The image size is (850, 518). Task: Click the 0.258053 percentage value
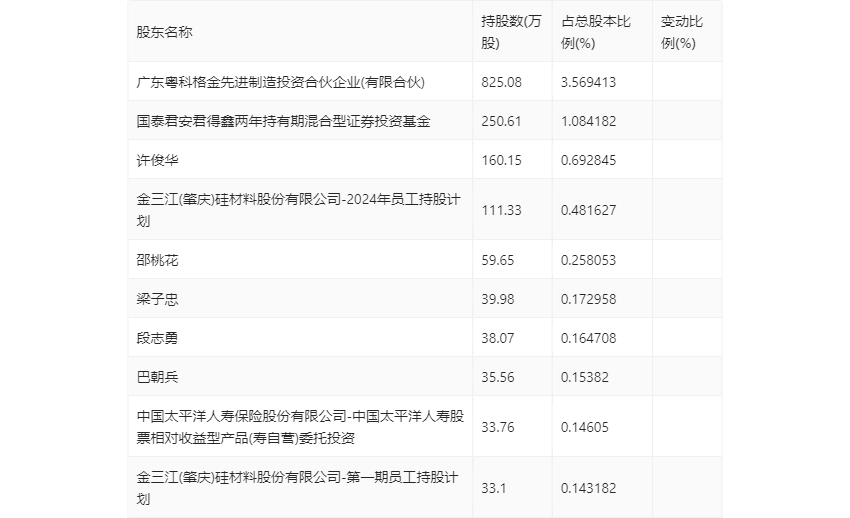588,260
